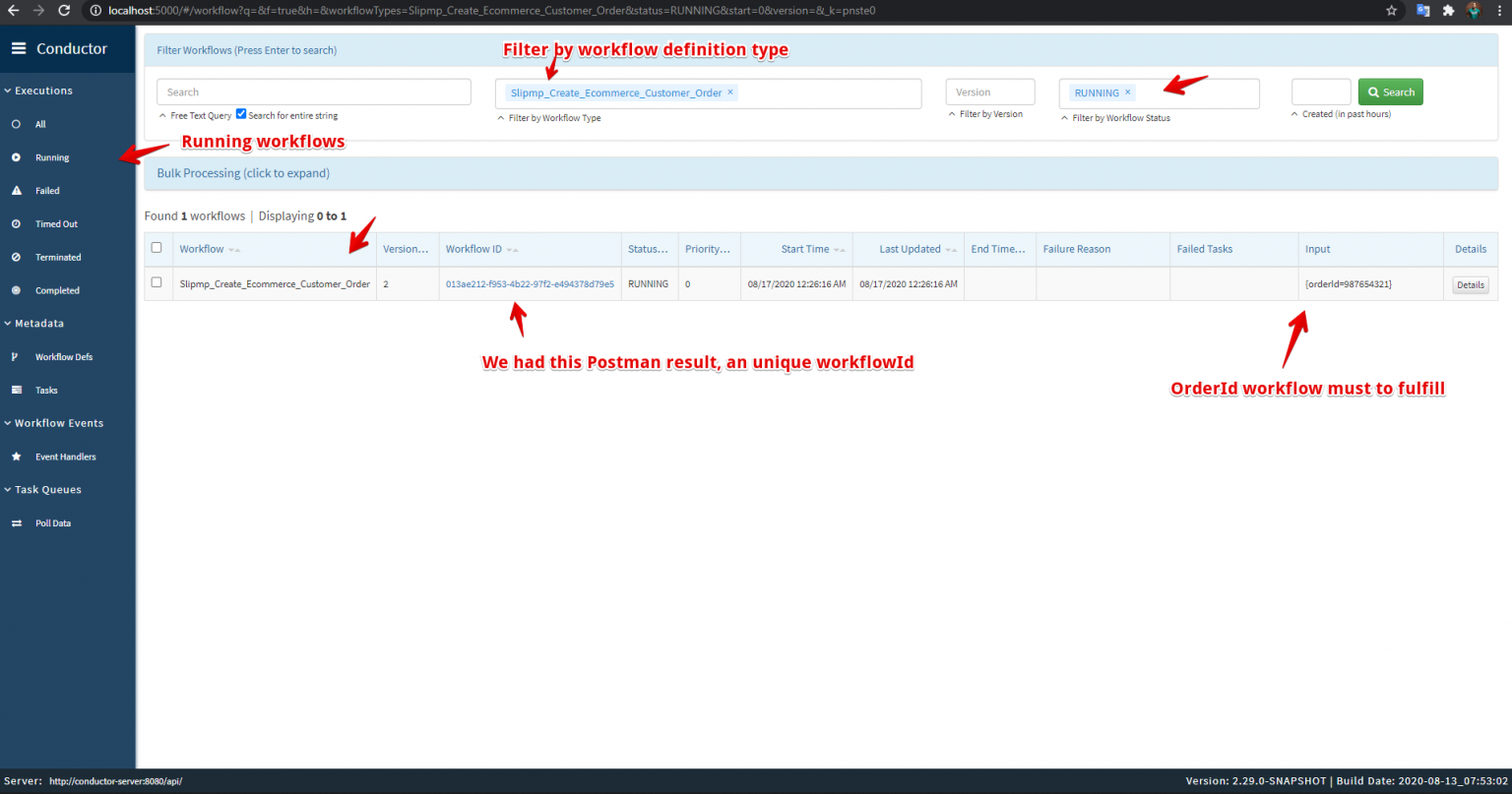Open the Poll Data arrows icon
The height and width of the screenshot is (794, 1512).
[x=16, y=523]
